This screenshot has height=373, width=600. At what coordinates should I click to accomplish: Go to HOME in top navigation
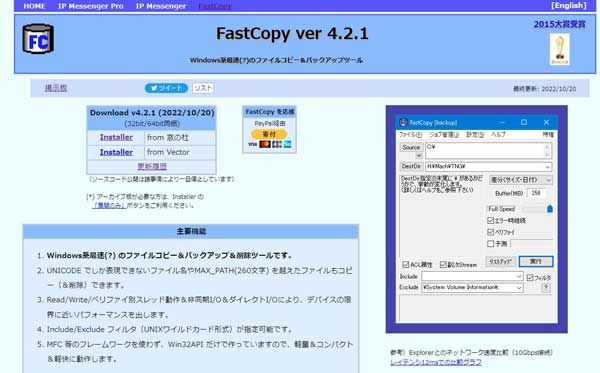34,6
